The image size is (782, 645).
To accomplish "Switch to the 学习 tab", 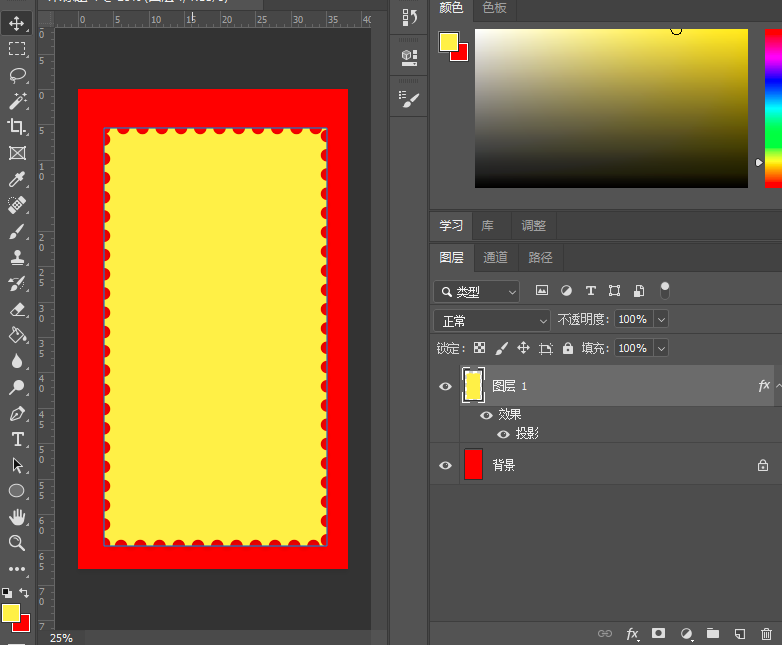I will [451, 225].
